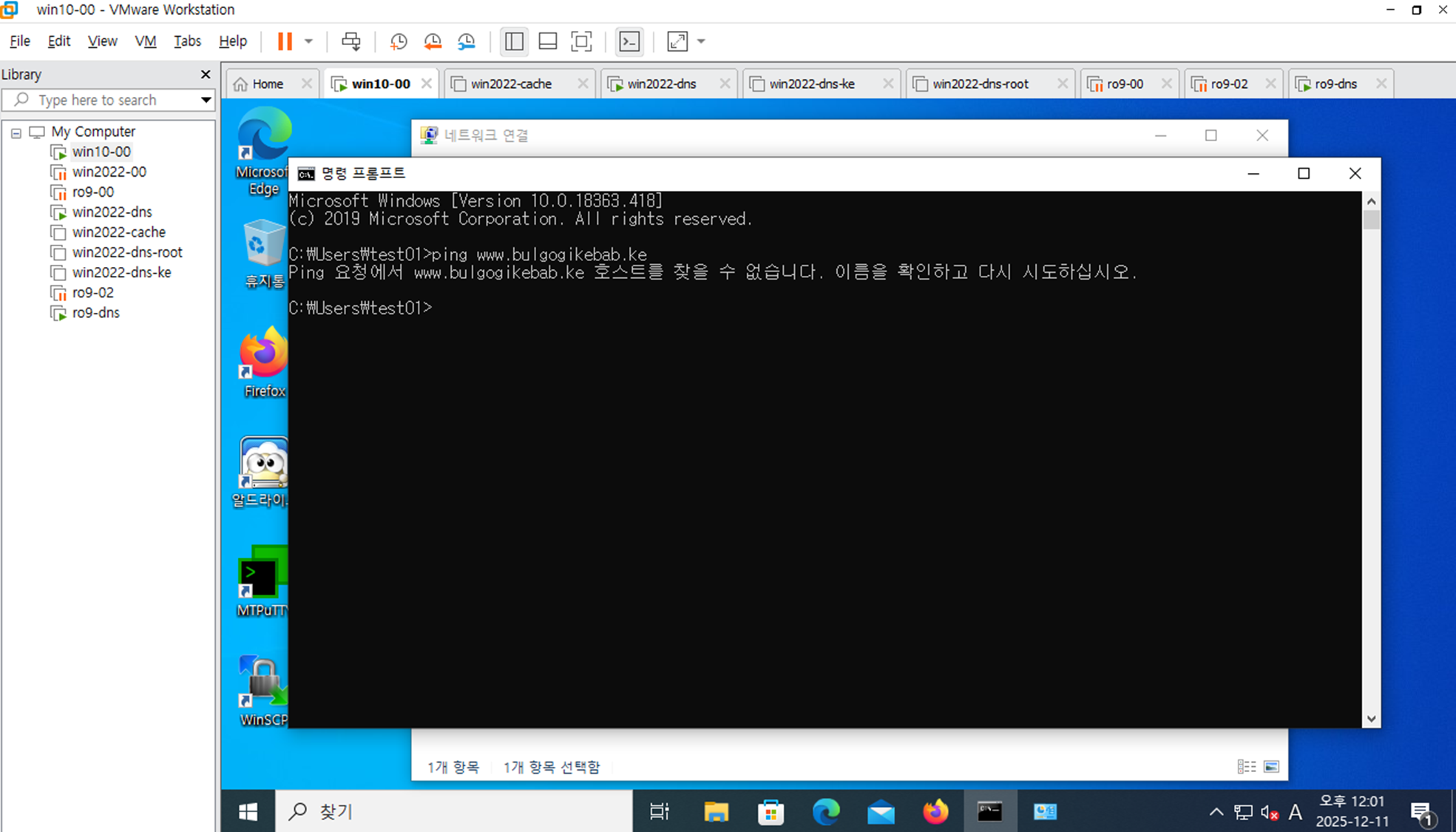This screenshot has height=832, width=1456.
Task: Open the snapshot manager icon
Action: (467, 41)
